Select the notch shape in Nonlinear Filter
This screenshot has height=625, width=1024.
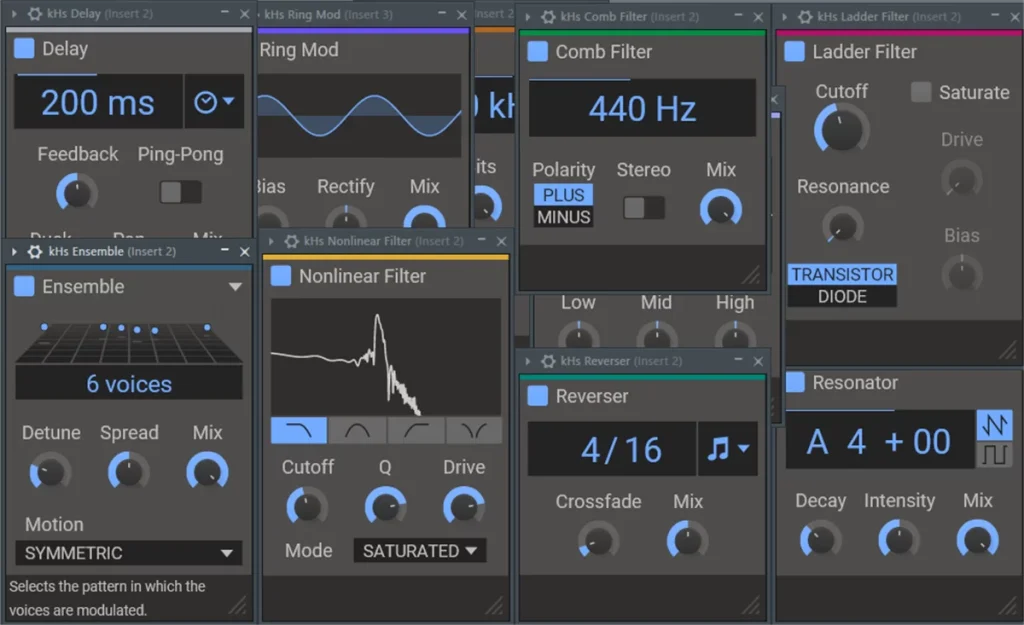[474, 431]
